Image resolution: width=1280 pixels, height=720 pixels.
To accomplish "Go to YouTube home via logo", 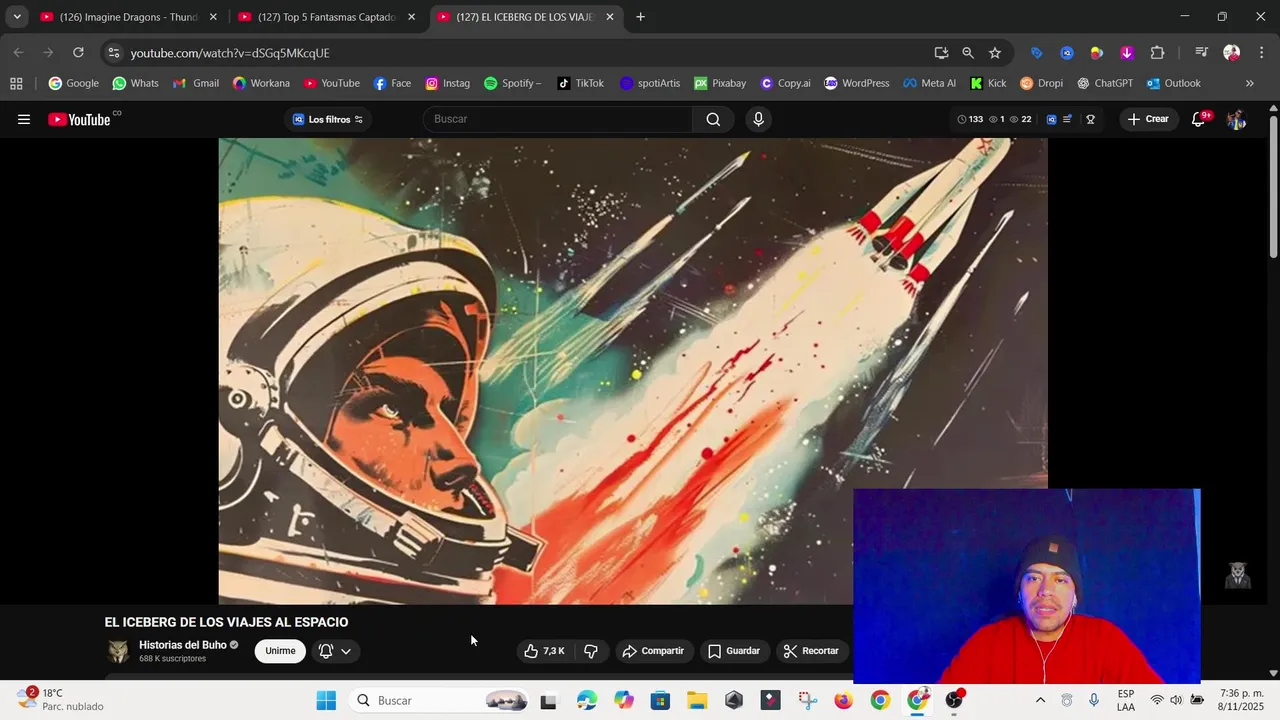I will [x=79, y=119].
